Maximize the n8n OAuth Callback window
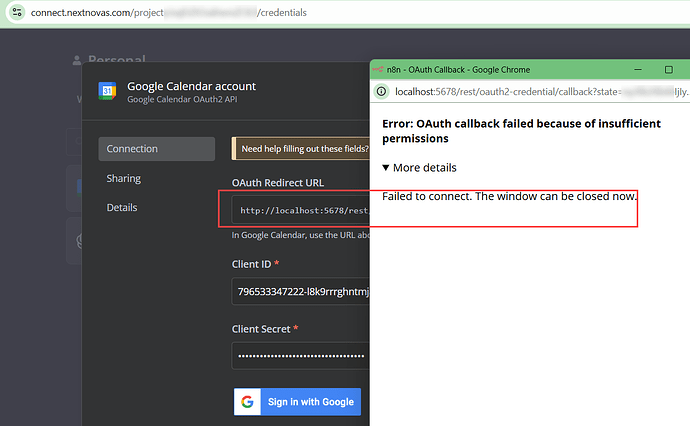 coord(668,70)
